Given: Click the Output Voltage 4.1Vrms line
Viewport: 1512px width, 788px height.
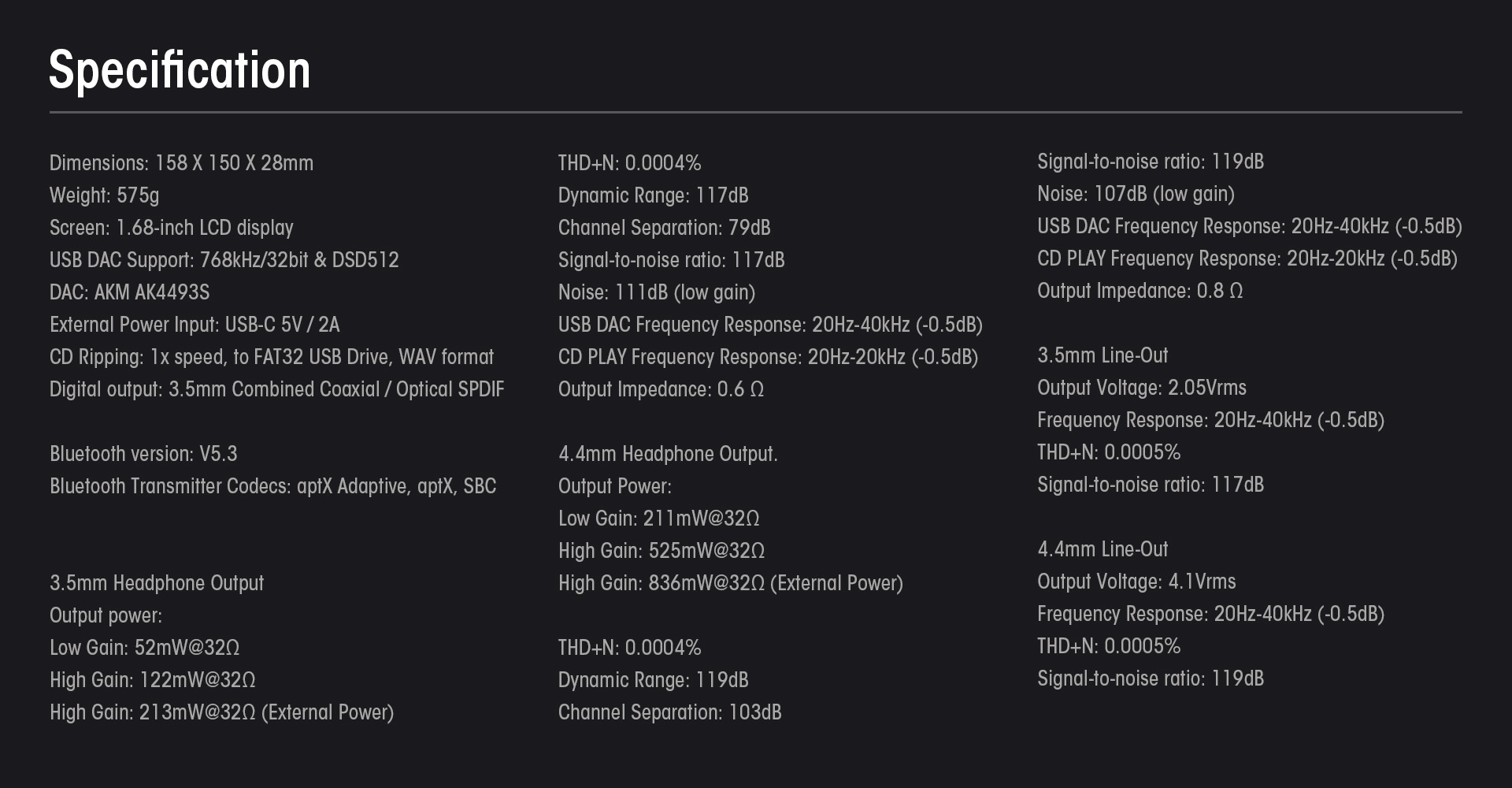Looking at the screenshot, I should pos(1136,582).
